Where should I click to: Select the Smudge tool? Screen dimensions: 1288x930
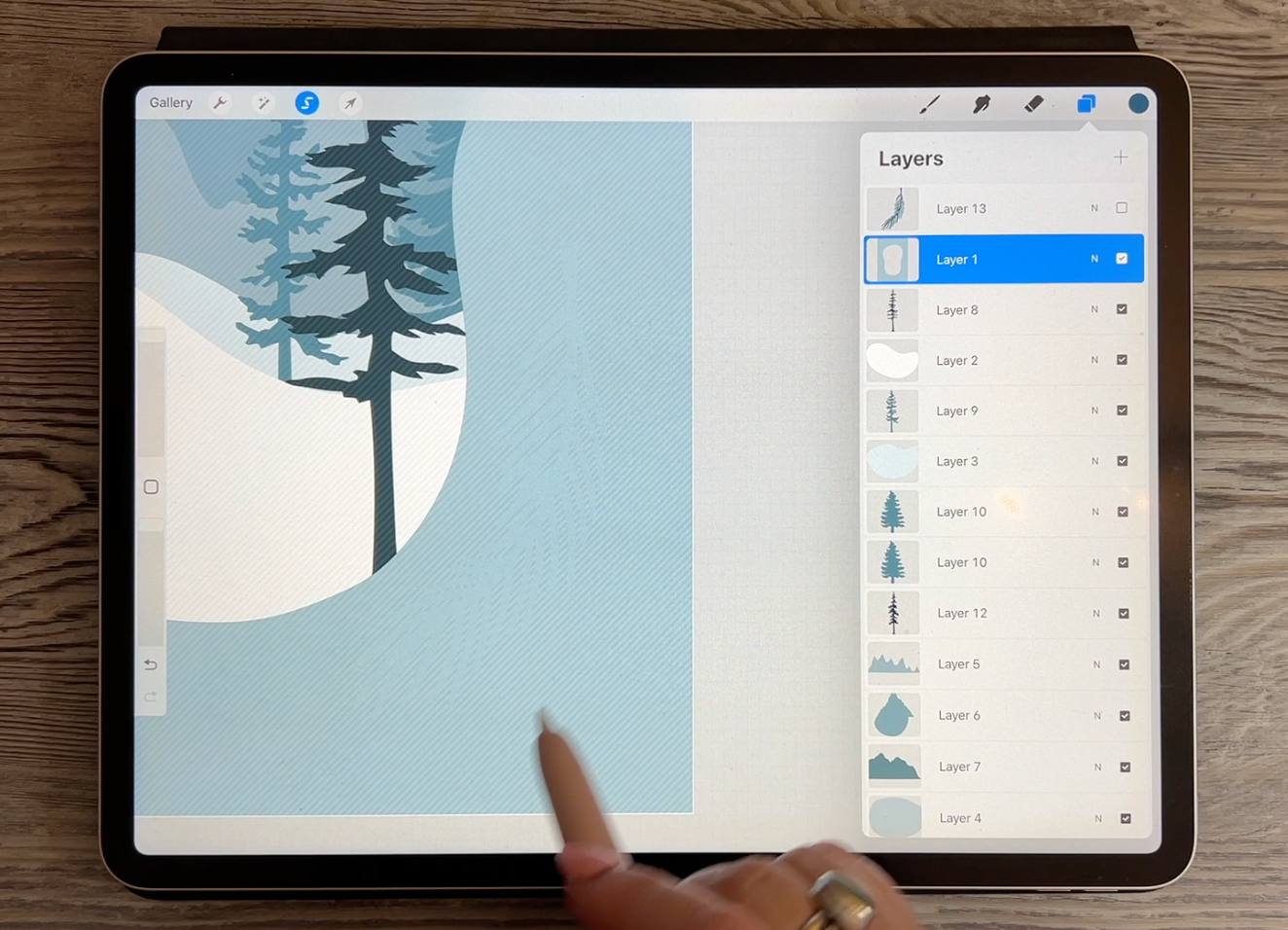982,103
